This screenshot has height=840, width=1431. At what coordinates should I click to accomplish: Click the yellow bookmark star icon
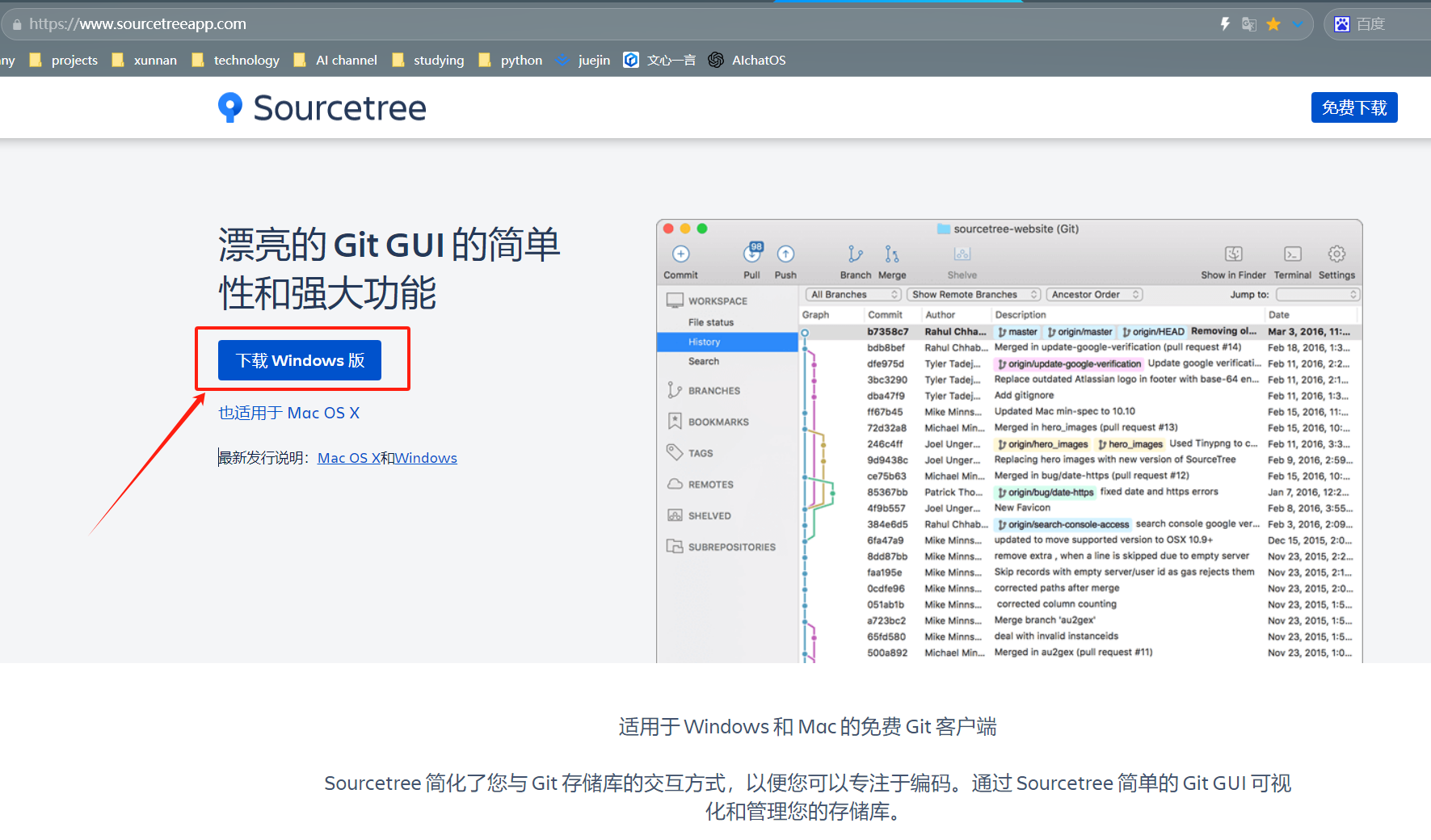click(x=1273, y=24)
